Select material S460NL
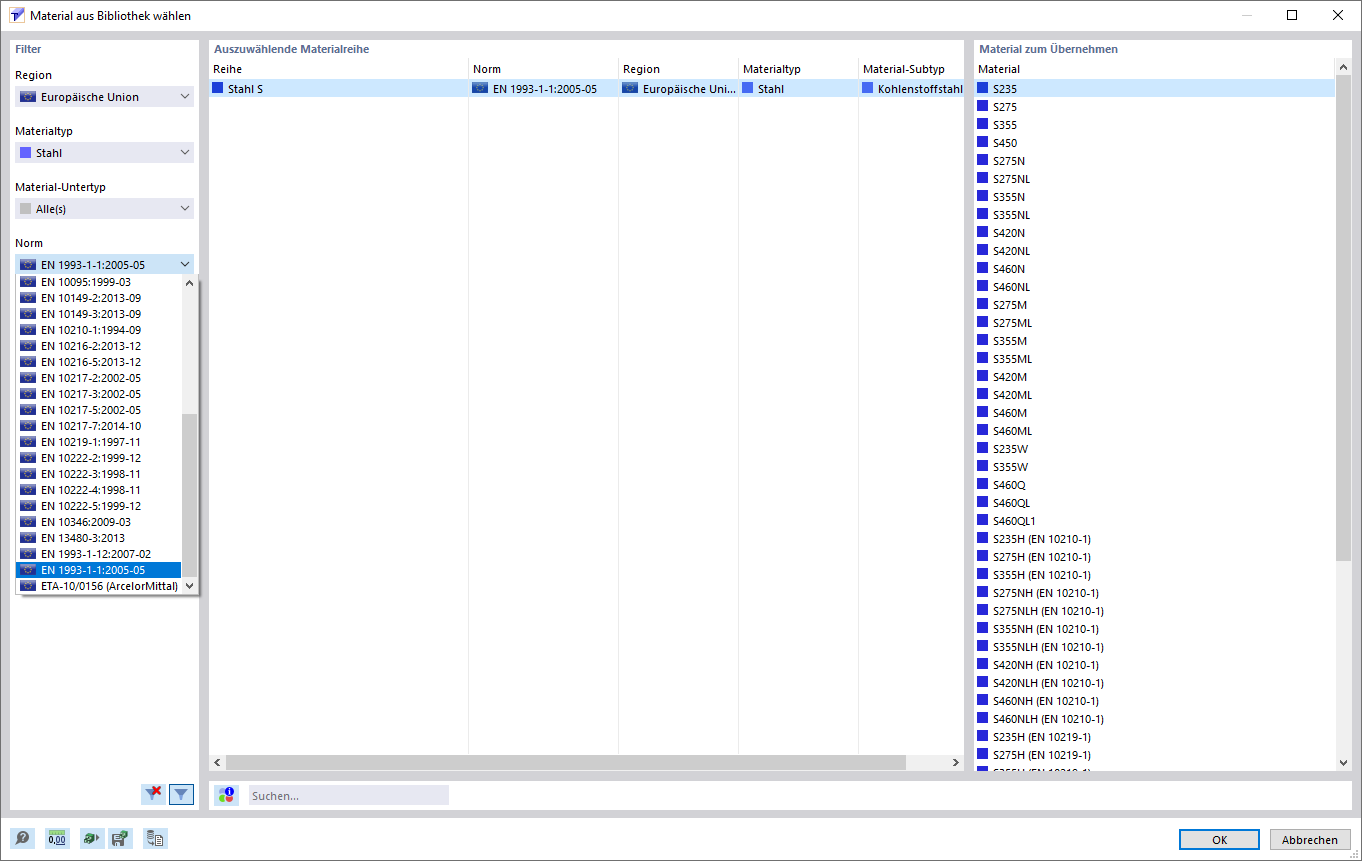Screen dimensions: 1362x861 click(1155, 287)
